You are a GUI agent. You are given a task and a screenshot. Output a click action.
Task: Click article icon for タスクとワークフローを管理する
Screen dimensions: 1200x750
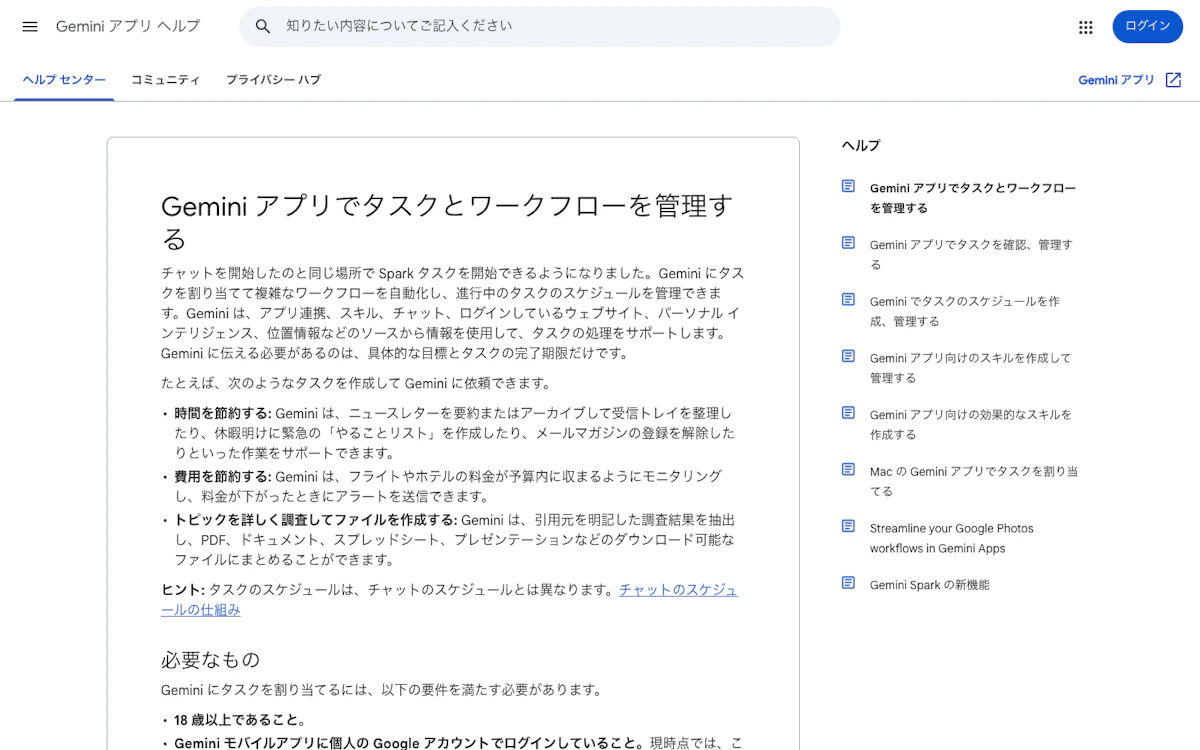[849, 186]
